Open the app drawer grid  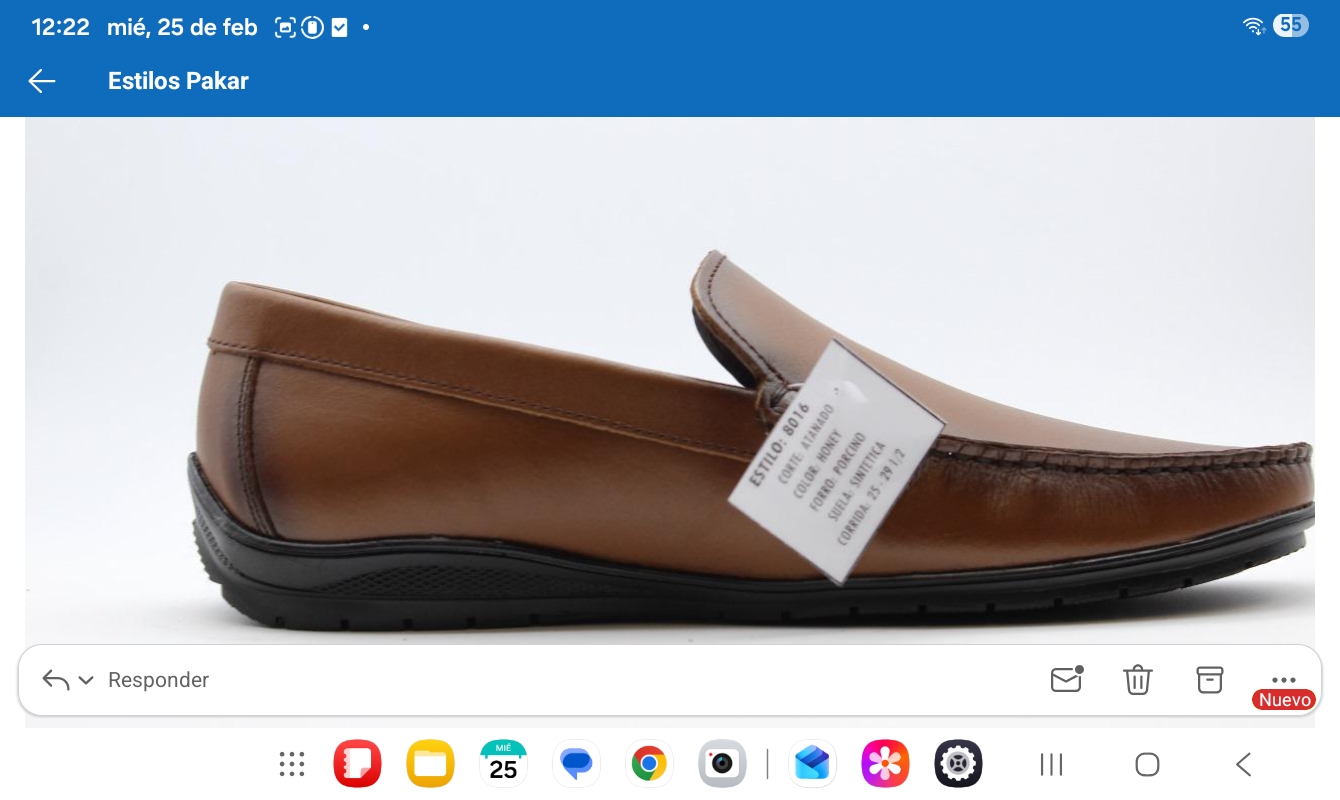(291, 765)
